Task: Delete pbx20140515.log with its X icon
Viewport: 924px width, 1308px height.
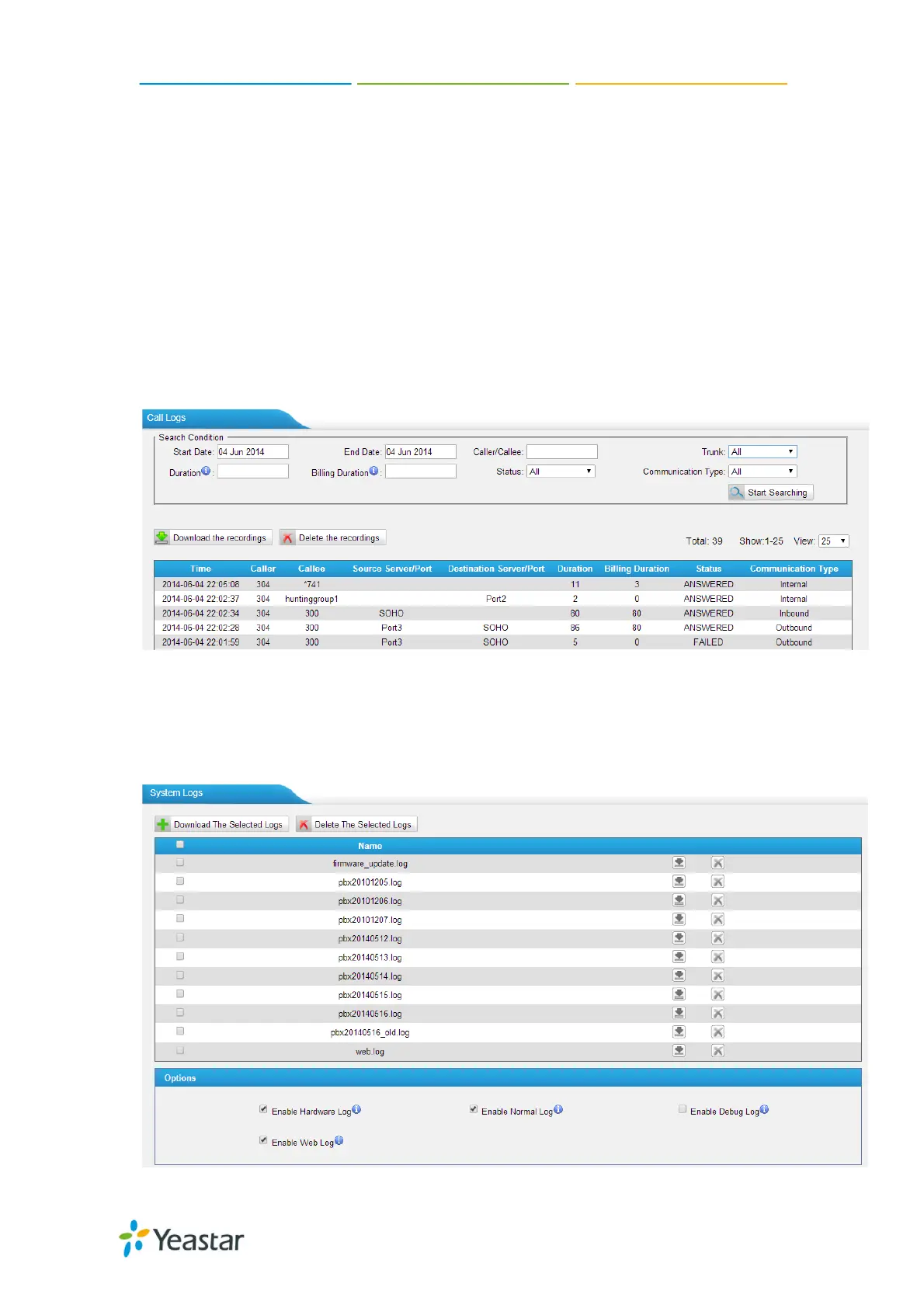Action: point(718,994)
